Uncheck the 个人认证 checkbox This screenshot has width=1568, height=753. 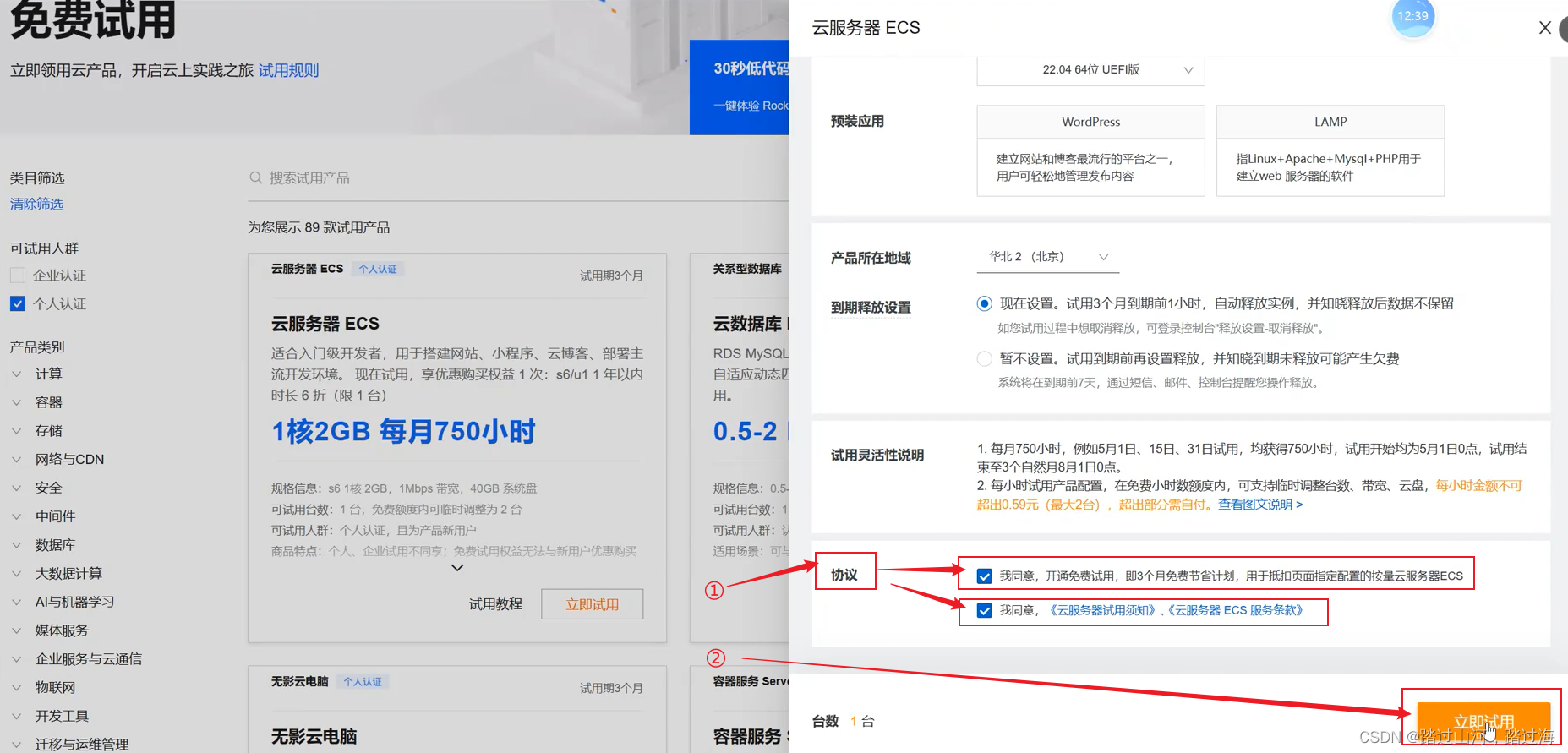coord(18,303)
